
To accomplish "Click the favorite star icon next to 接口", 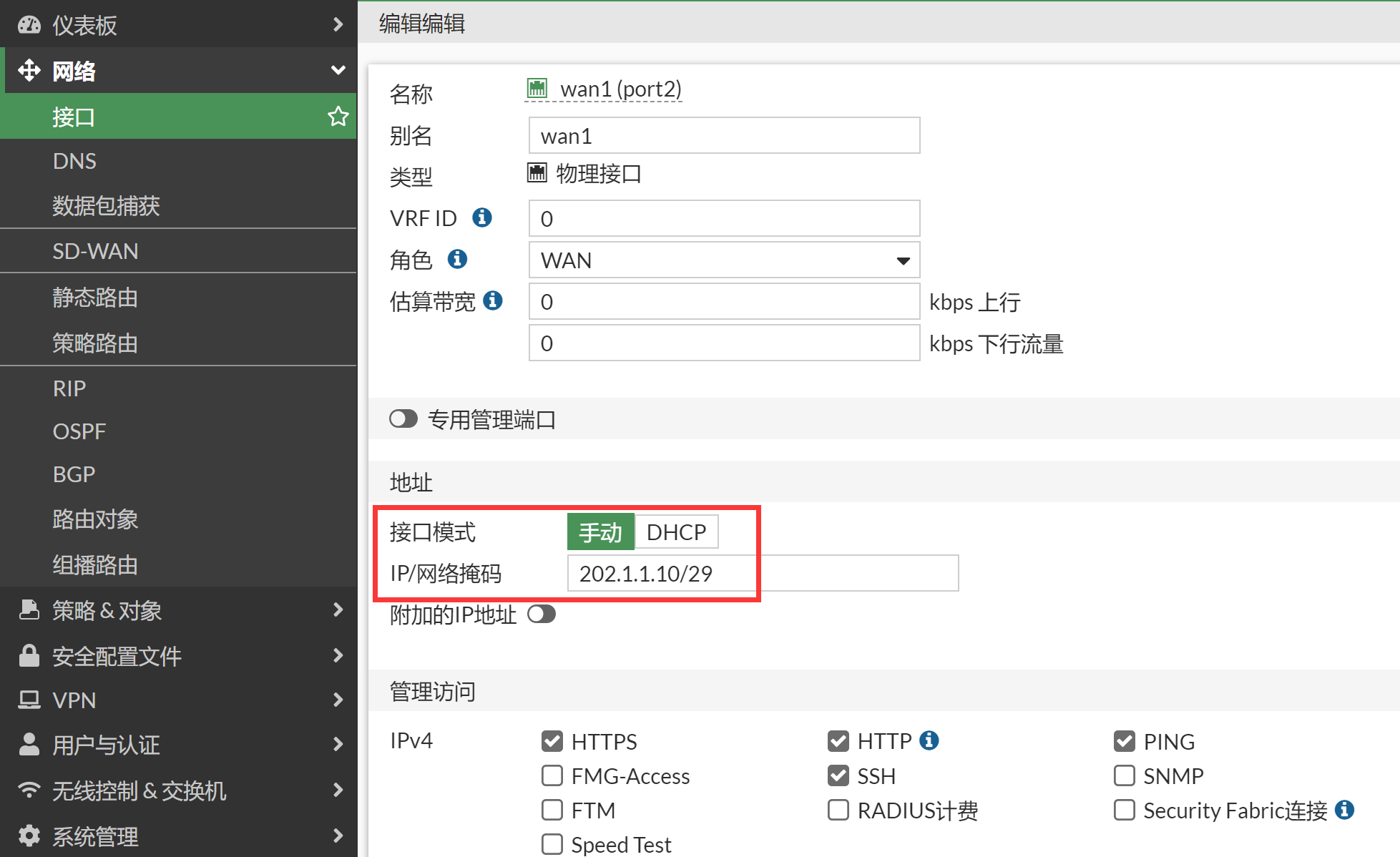I will (x=338, y=116).
